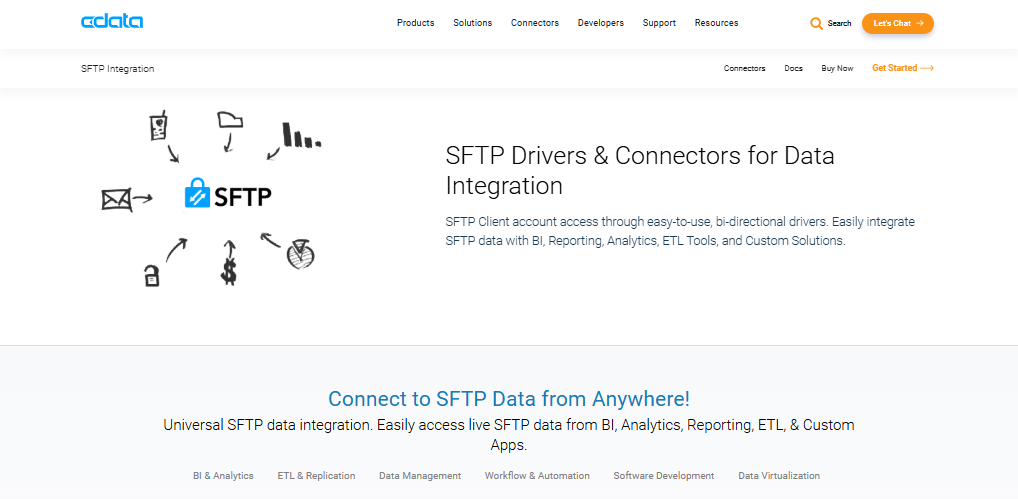Click the hand-drawn envelope icon

point(116,199)
